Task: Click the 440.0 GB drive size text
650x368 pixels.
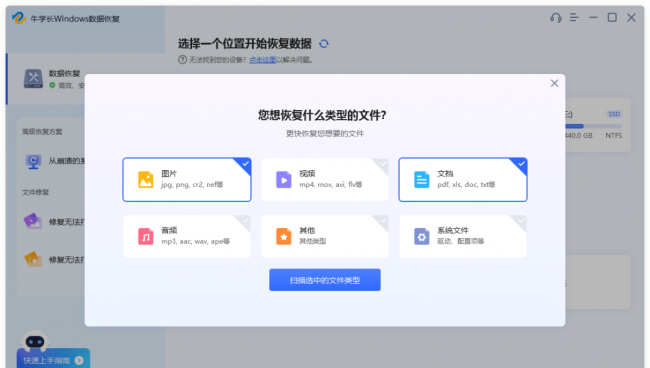Action: pyautogui.click(x=579, y=136)
